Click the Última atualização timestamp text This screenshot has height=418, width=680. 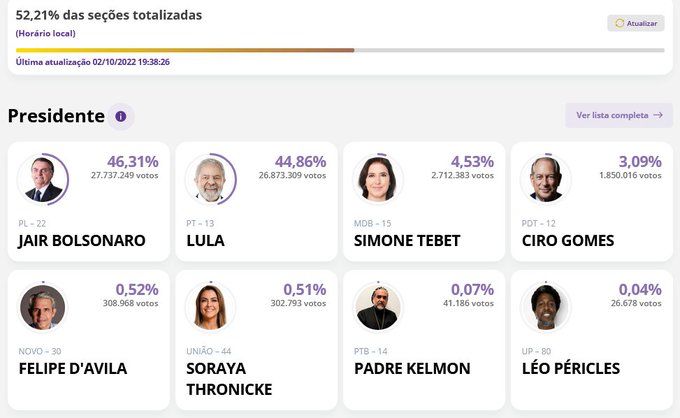click(x=93, y=62)
